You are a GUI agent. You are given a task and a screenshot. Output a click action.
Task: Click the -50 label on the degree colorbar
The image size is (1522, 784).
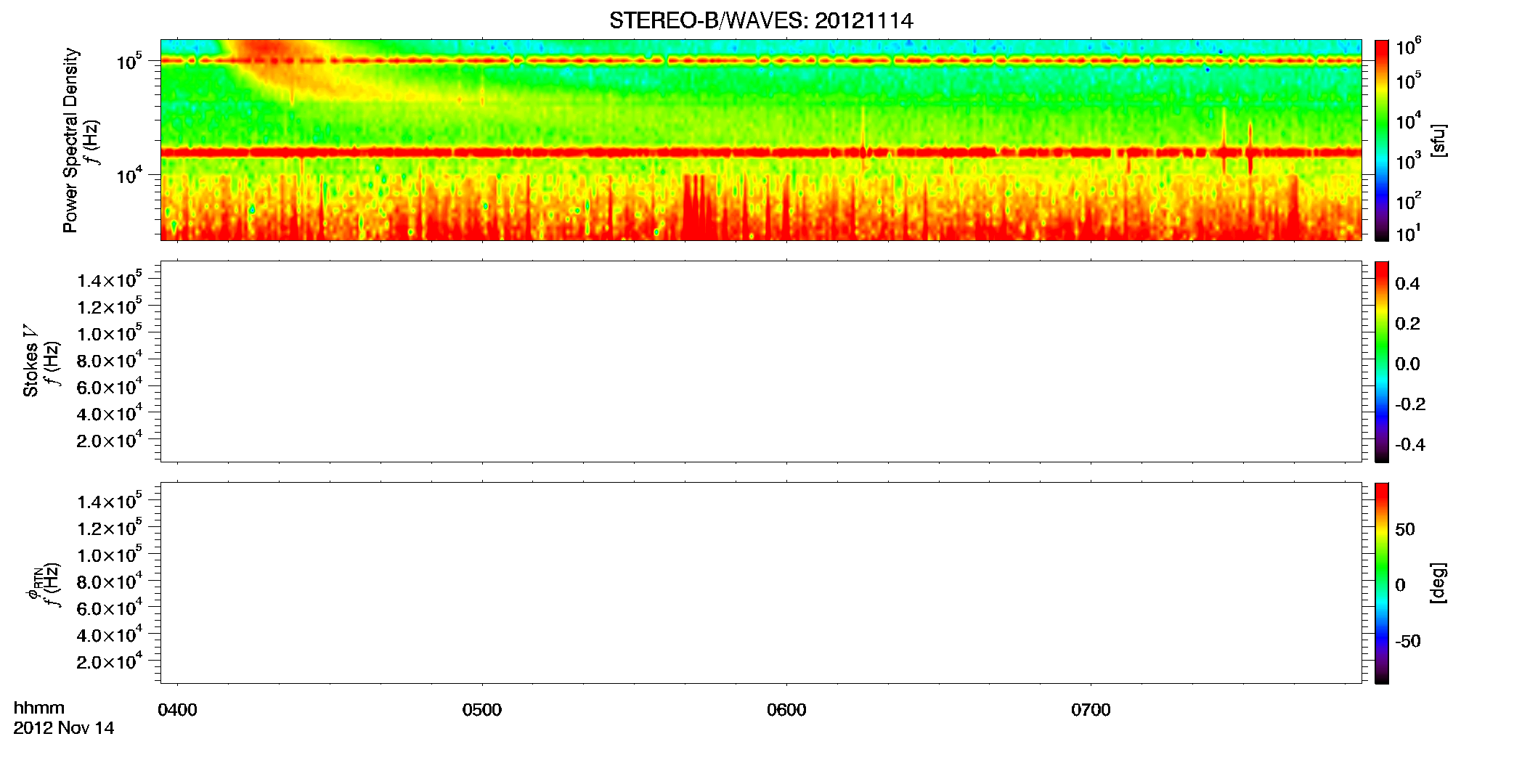[1407, 642]
